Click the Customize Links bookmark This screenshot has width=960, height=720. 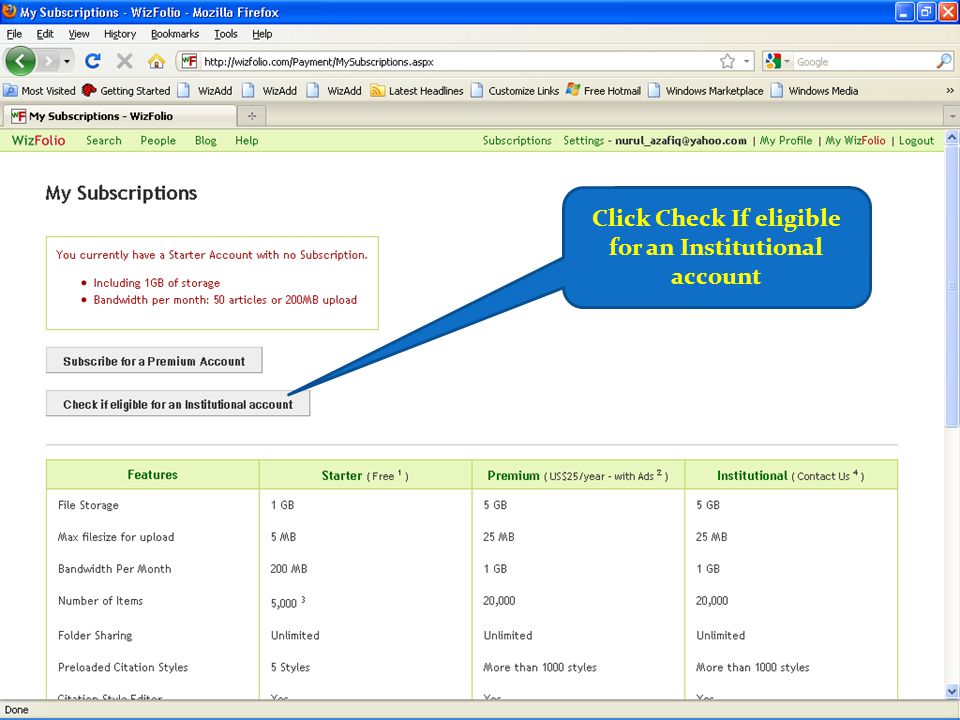coord(515,91)
